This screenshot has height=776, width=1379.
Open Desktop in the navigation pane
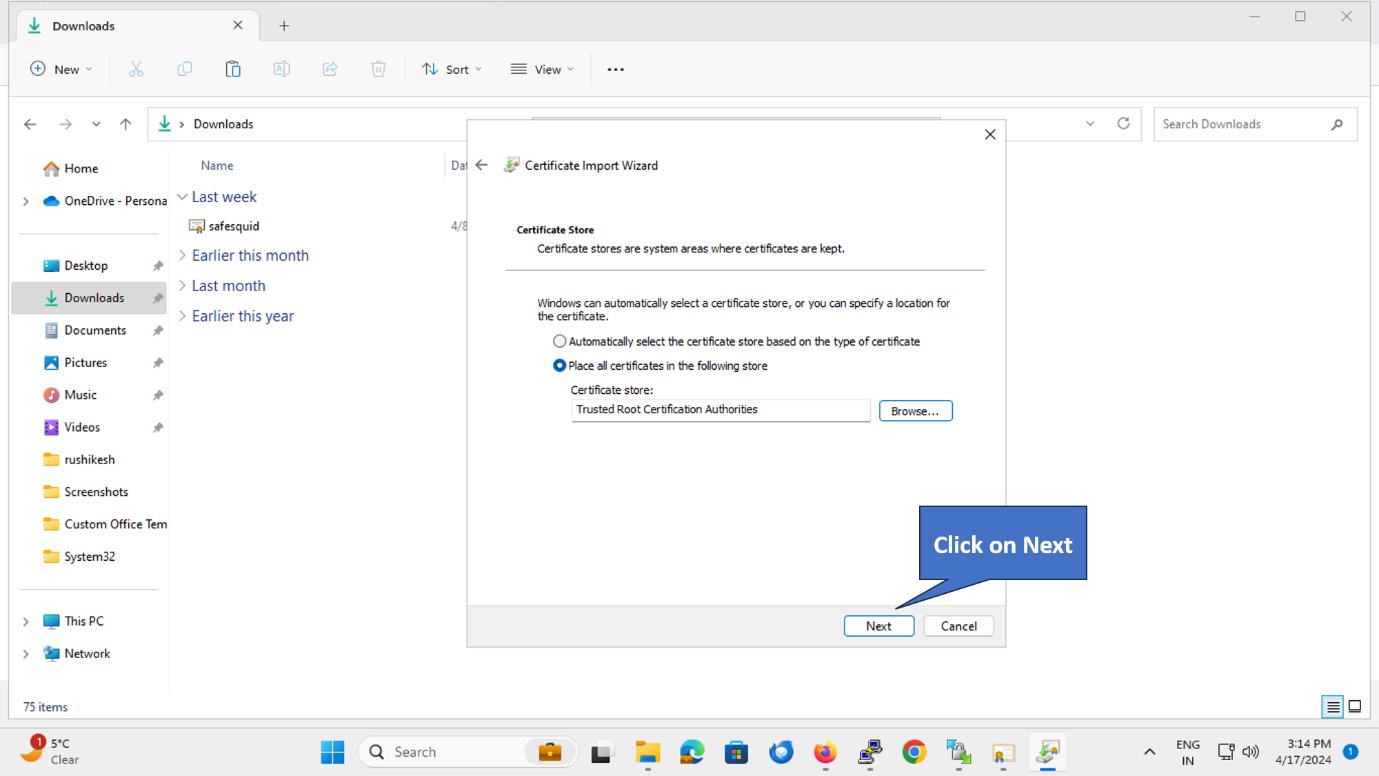pos(86,266)
